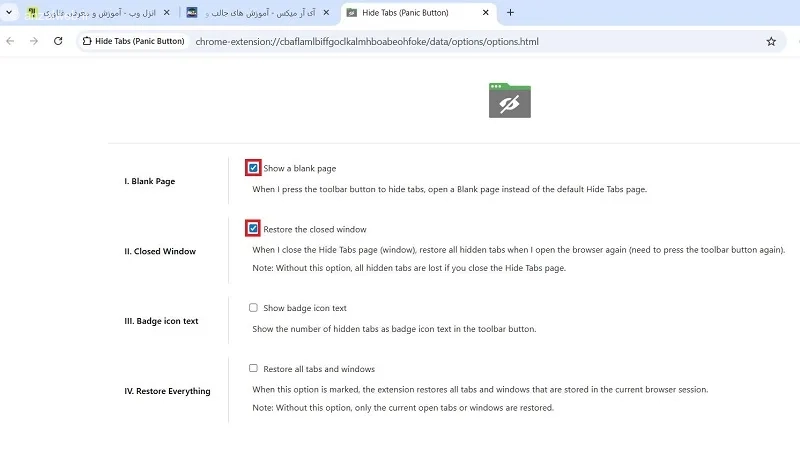The image size is (800, 470).
Task: Uncheck the Restore the closed window checkbox
Action: tap(253, 229)
